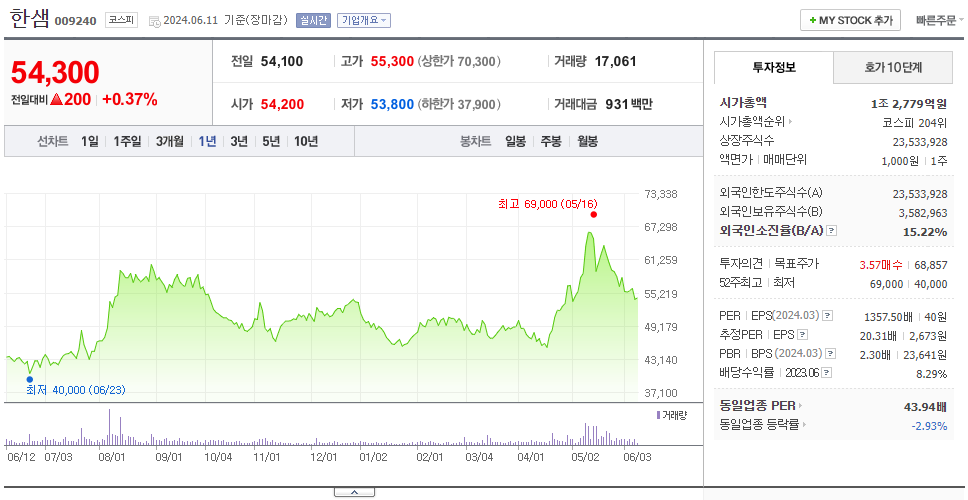Click the 저가 value 53,800
The image size is (968, 500).
pos(392,104)
